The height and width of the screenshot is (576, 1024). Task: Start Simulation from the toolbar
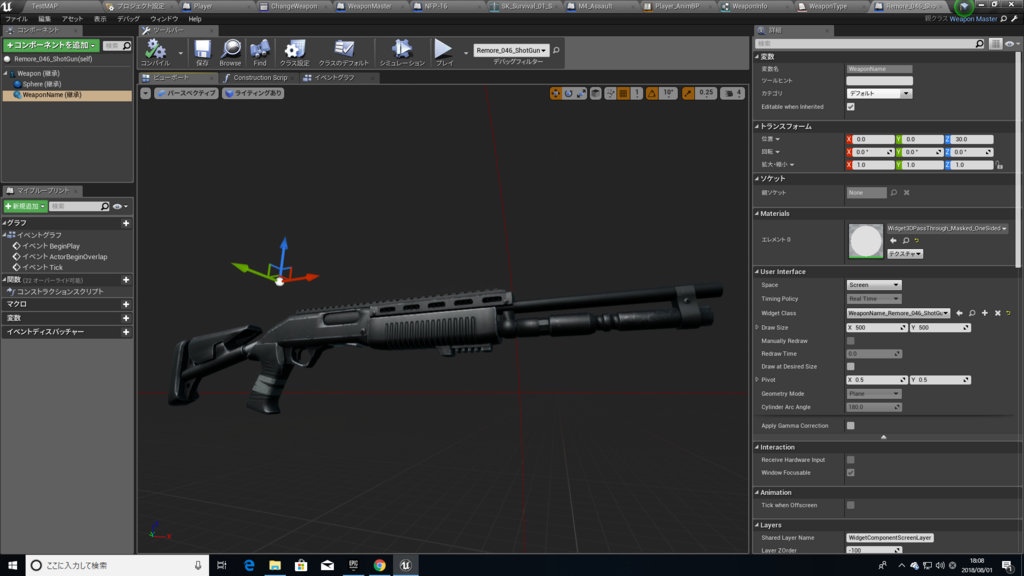402,52
